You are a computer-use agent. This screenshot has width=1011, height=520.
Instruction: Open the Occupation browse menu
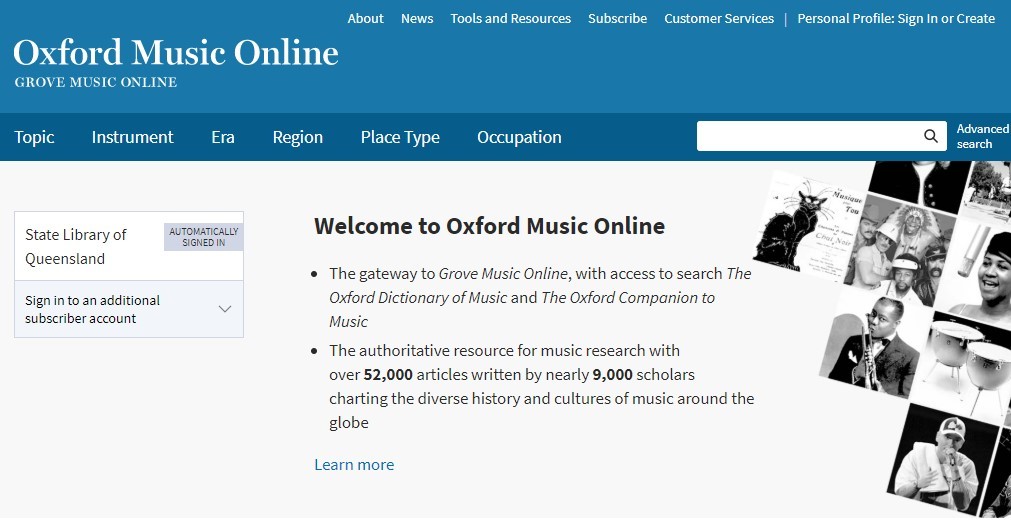[519, 137]
